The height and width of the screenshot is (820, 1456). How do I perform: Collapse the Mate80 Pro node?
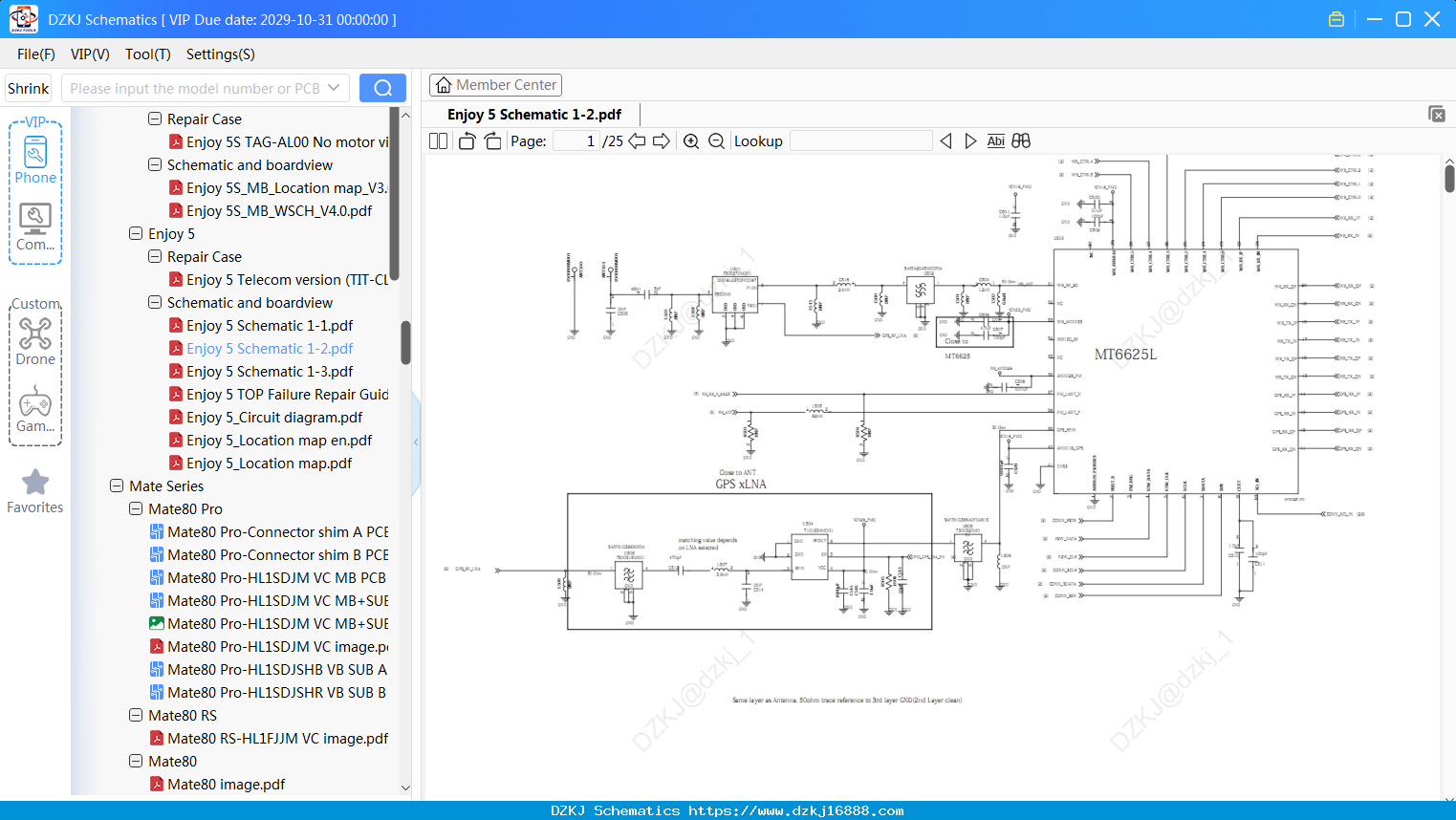click(136, 509)
